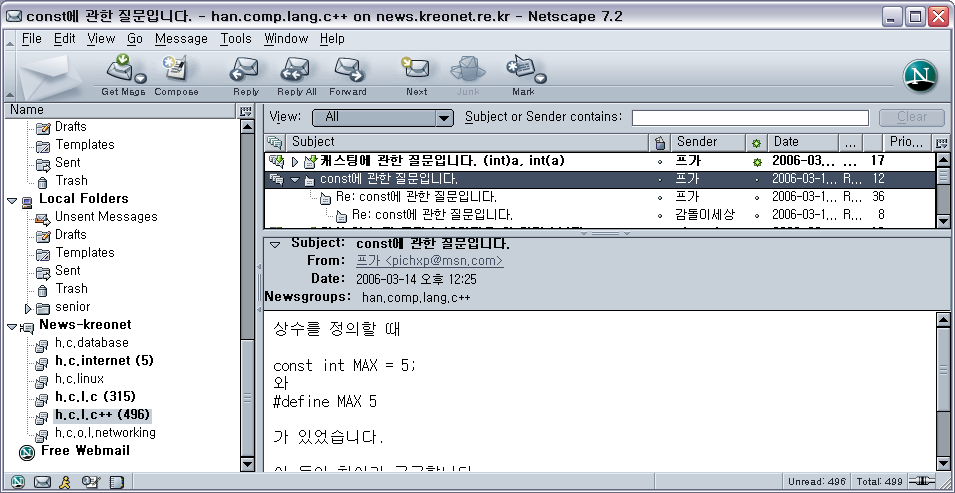Sort messages by Date column
Screen dimensions: 955x493
click(x=803, y=143)
